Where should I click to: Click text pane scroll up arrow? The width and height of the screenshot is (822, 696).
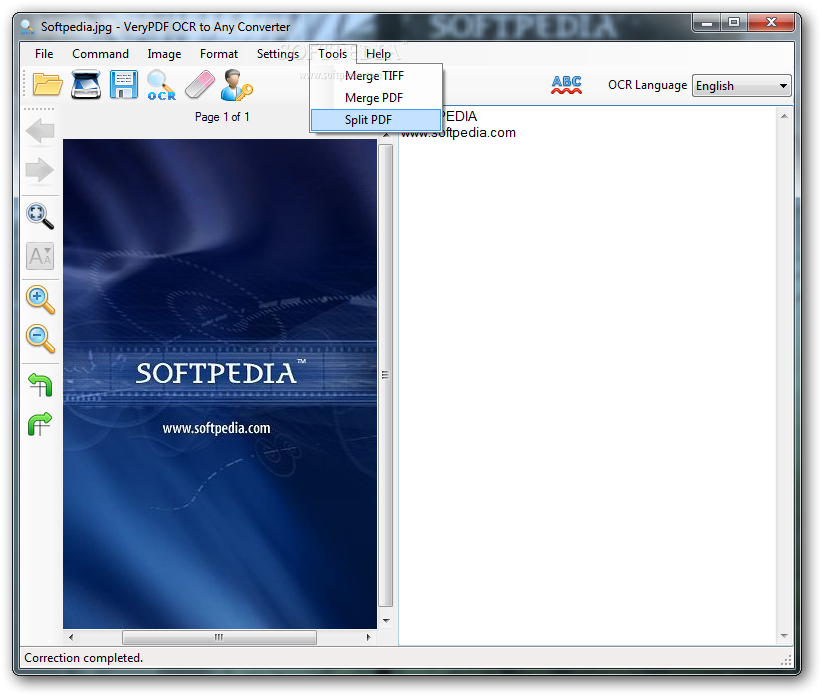click(784, 116)
